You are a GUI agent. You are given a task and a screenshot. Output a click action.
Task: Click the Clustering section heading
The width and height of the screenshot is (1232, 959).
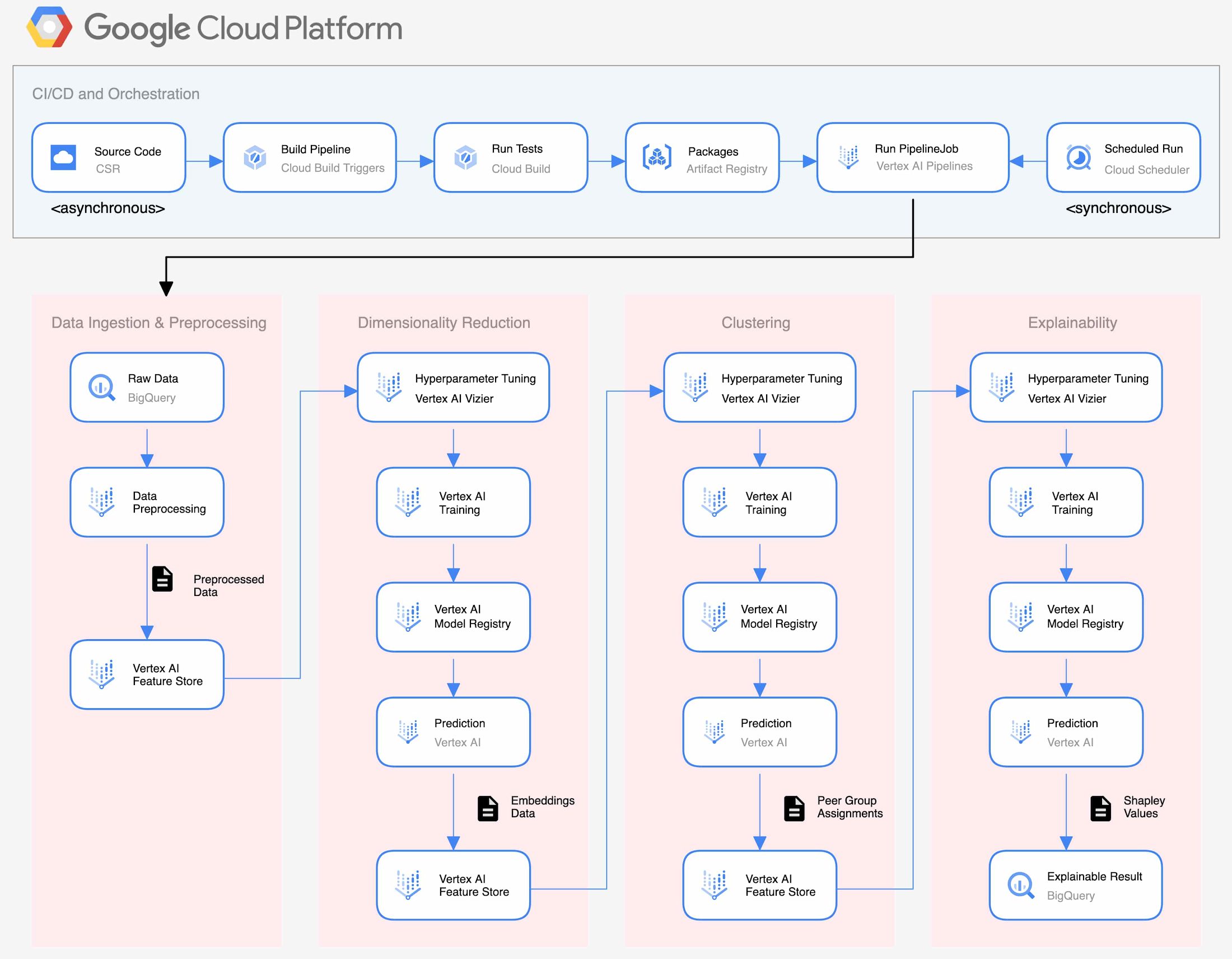[755, 323]
